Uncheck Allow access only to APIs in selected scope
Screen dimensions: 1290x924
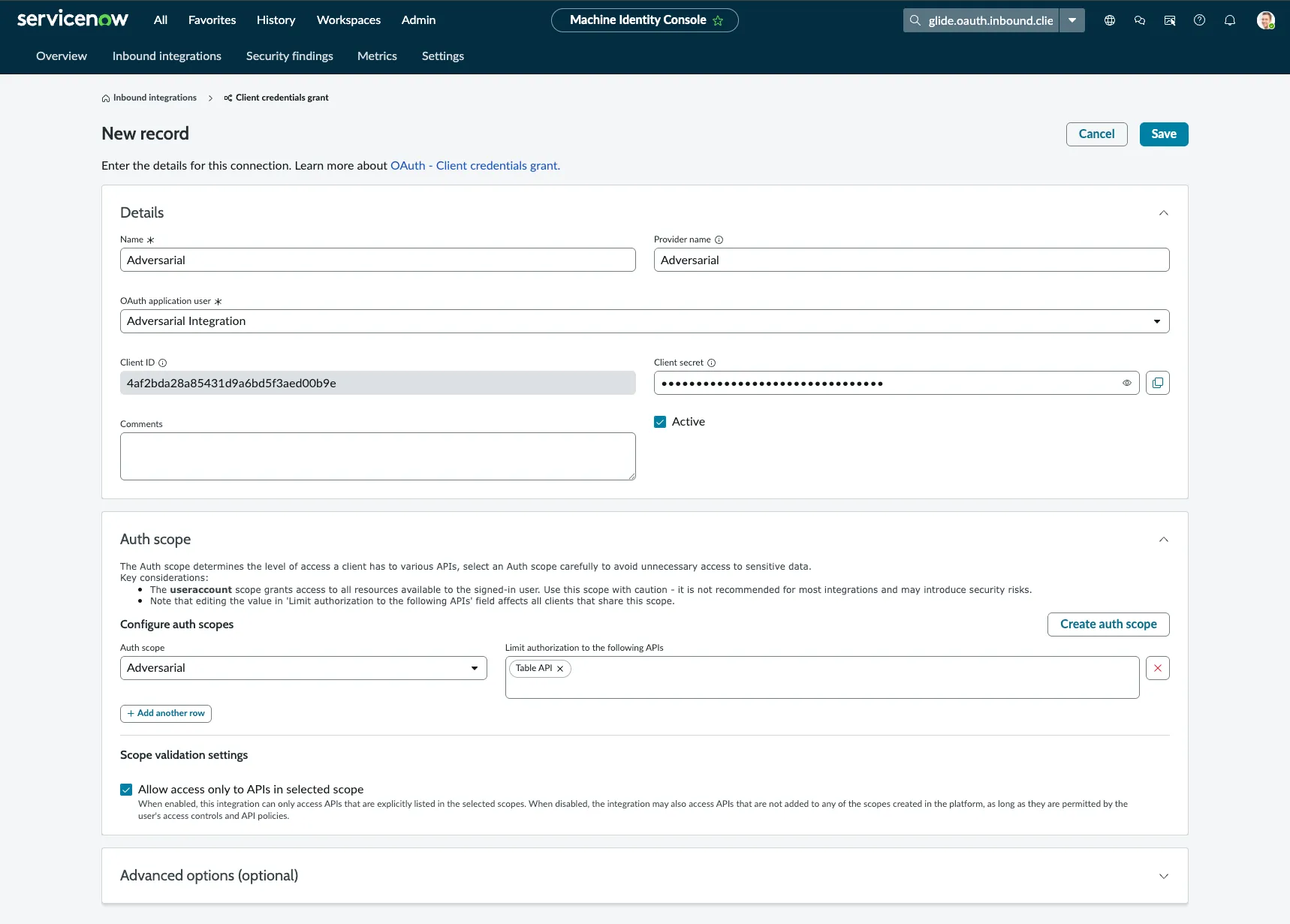click(x=126, y=790)
